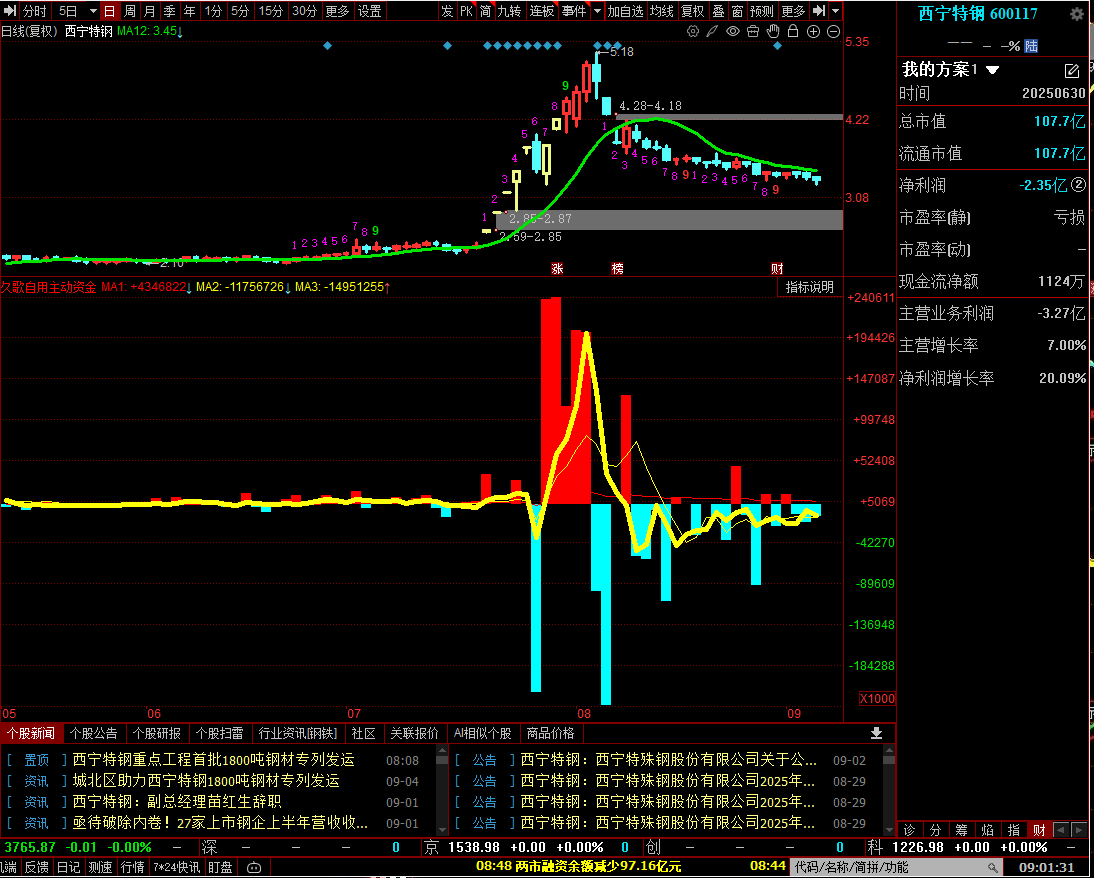Open dropdown arrow at toolbar far right

pos(836,11)
